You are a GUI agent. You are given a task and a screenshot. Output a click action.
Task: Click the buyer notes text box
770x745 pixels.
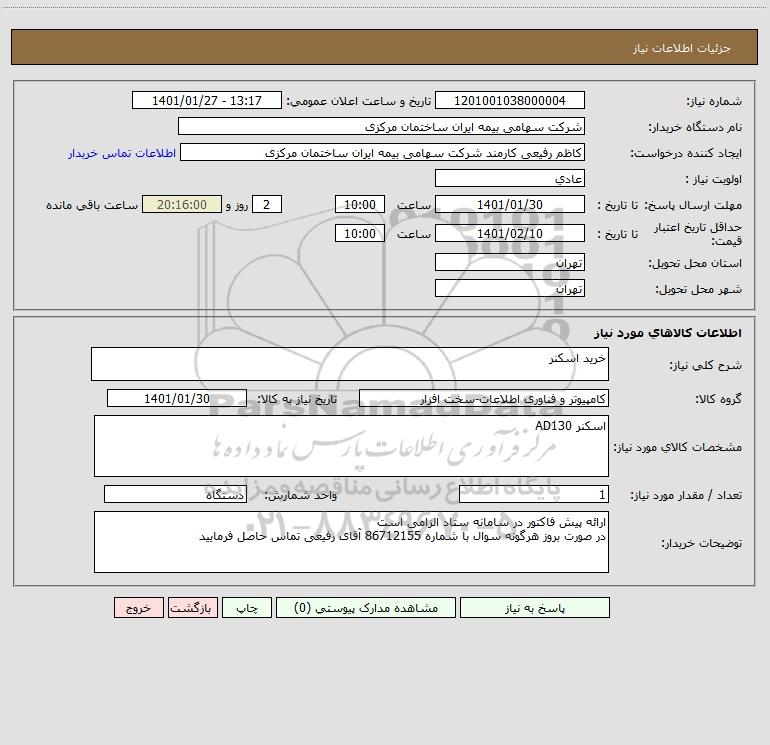point(351,542)
